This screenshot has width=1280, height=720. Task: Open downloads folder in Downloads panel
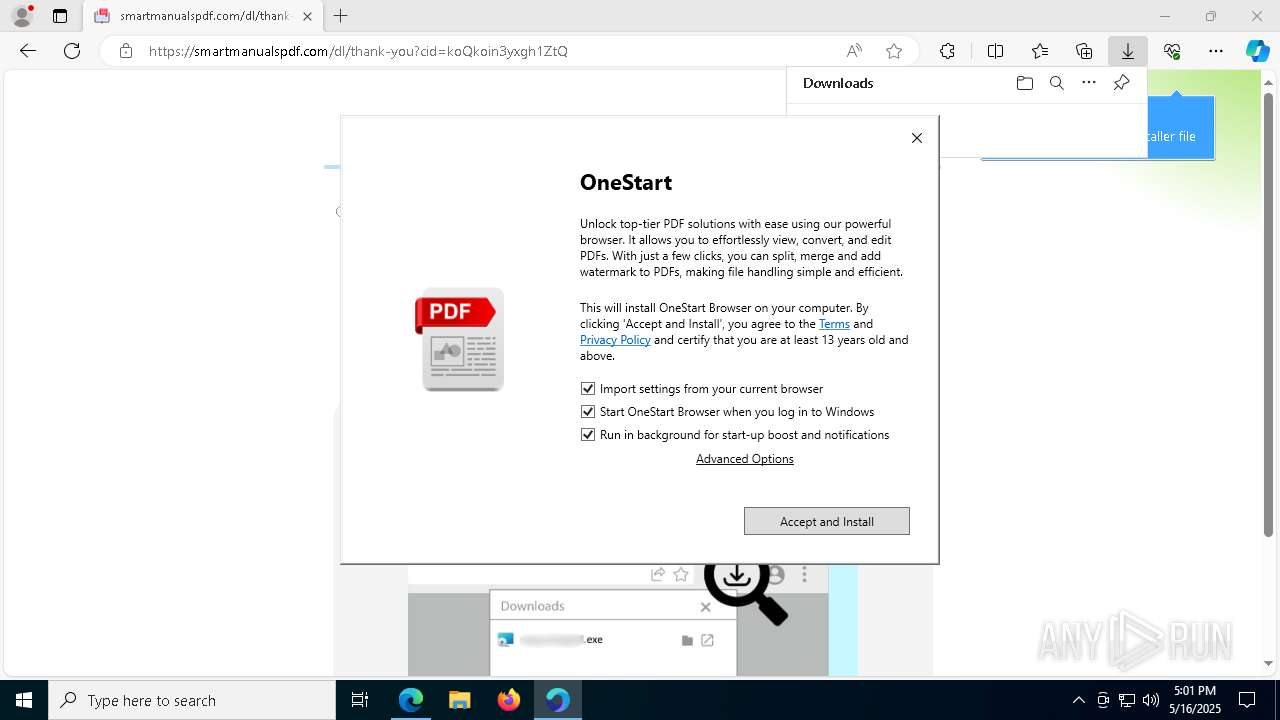coord(1024,83)
